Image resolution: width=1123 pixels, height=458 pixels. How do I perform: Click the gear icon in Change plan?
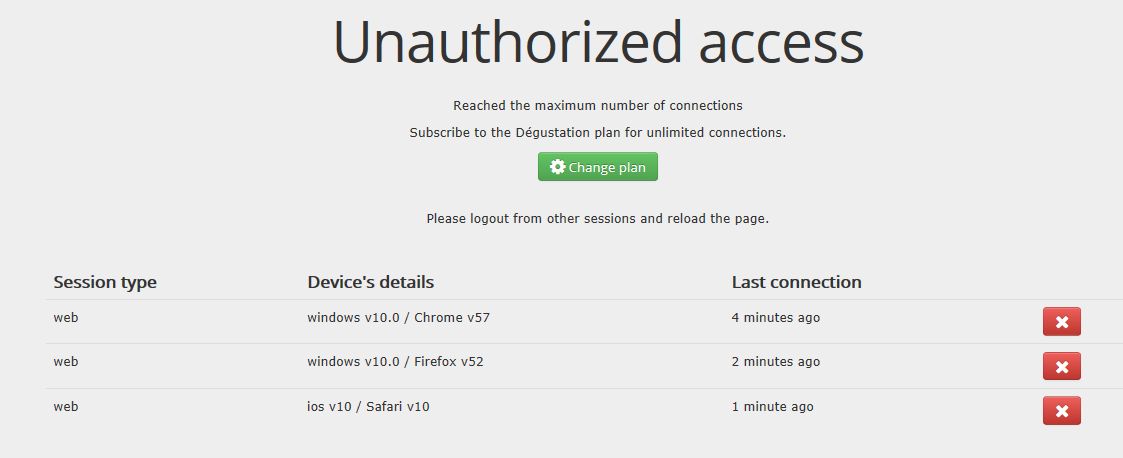click(558, 167)
